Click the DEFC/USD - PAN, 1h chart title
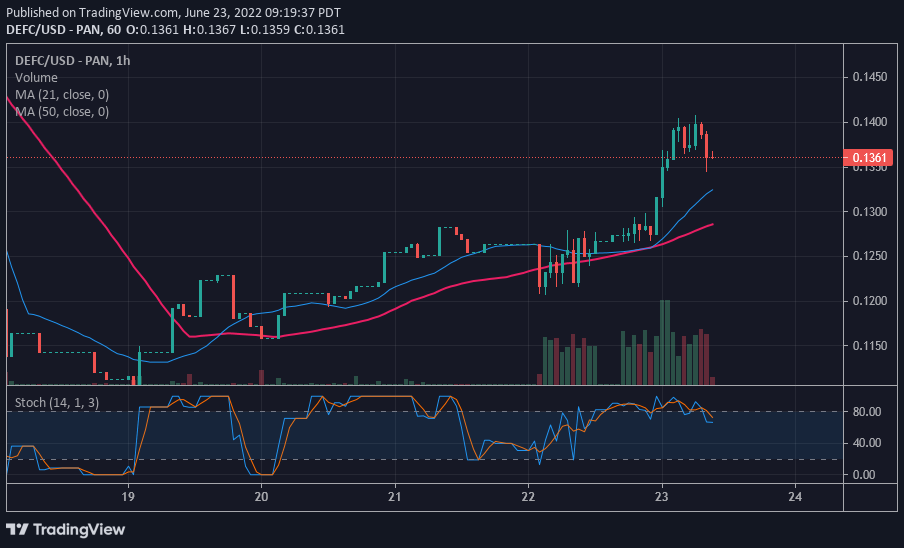This screenshot has width=904, height=548. (73, 61)
